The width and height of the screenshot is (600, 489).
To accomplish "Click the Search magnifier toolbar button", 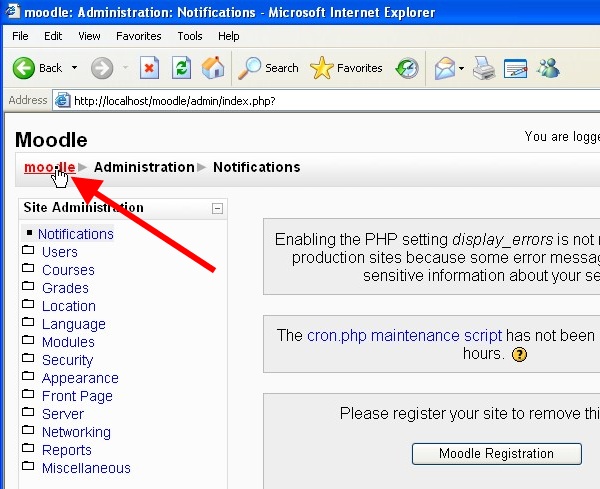I will tap(268, 68).
